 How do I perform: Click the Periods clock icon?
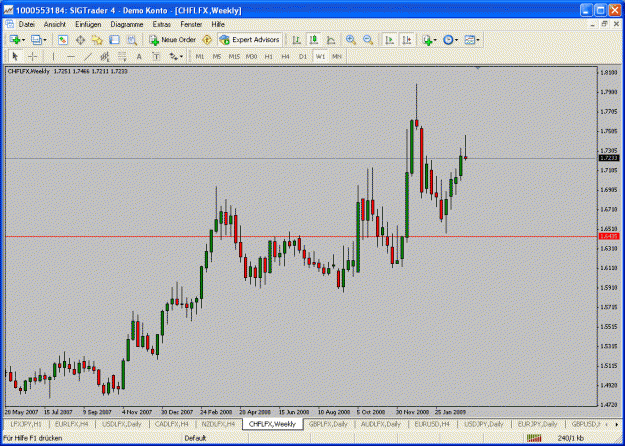448,40
